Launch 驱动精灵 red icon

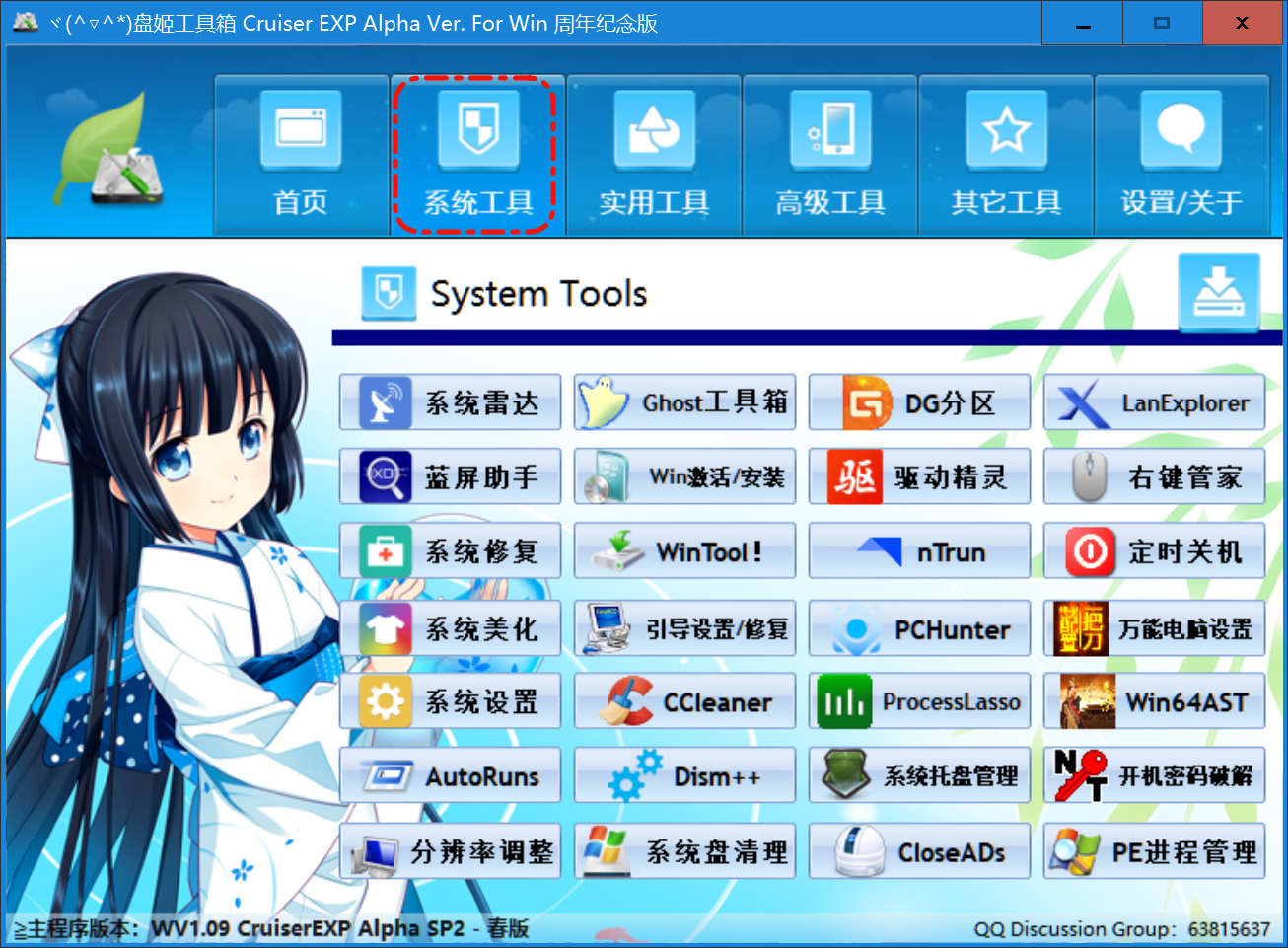click(855, 477)
